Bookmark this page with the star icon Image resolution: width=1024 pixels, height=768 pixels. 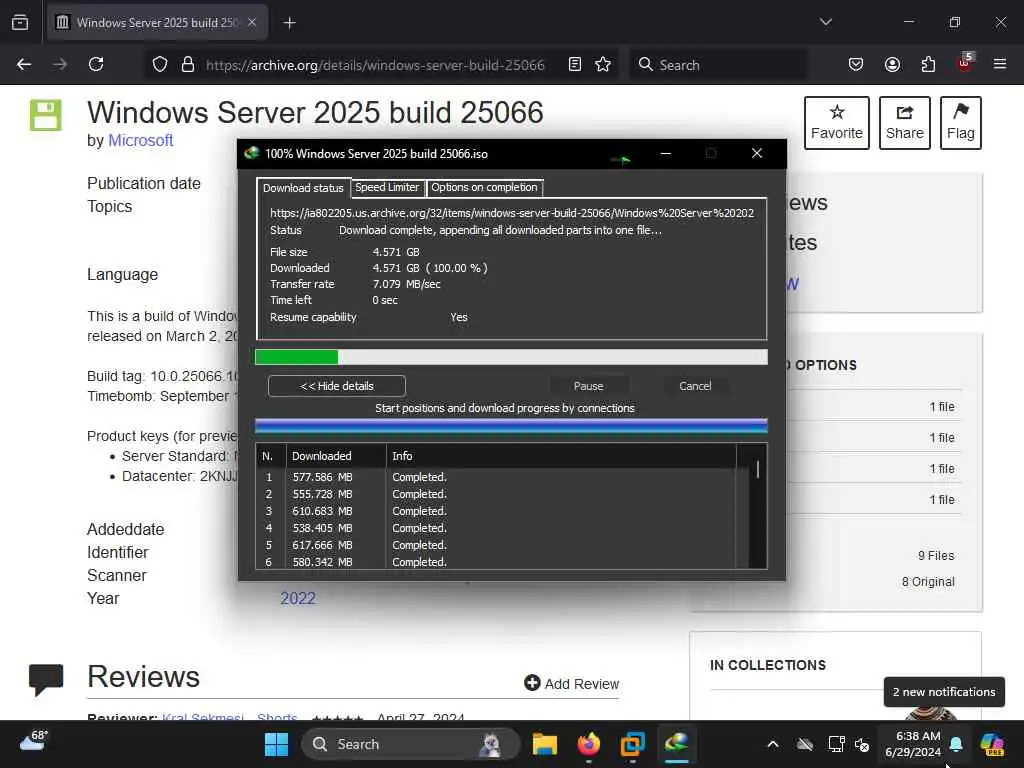click(603, 64)
